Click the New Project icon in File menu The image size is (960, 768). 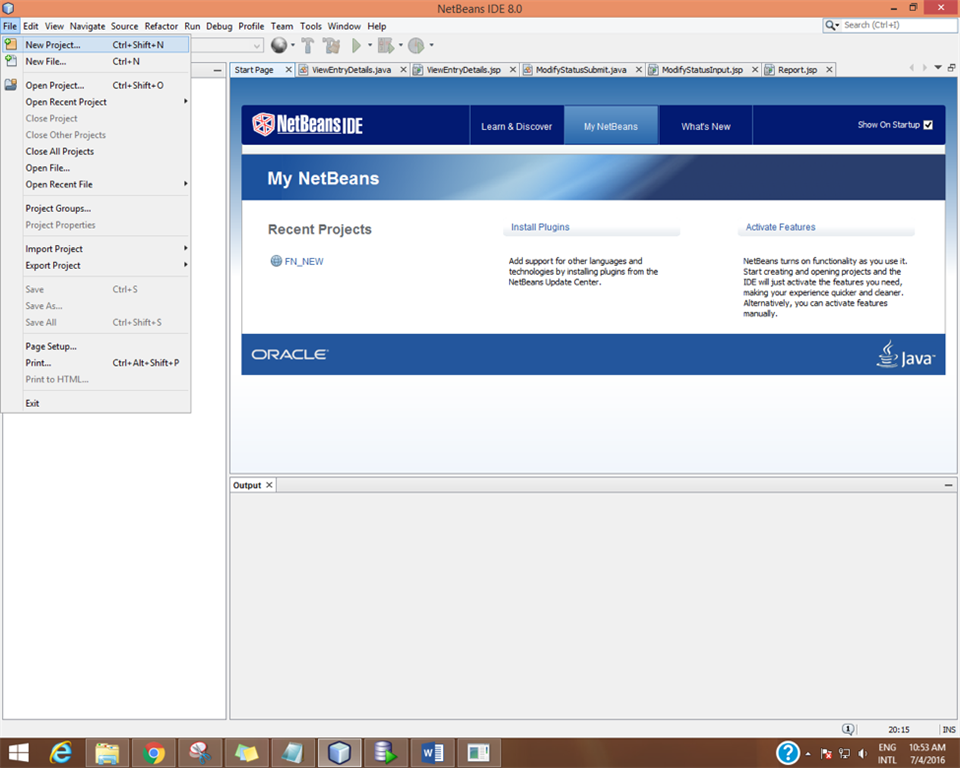coord(10,44)
